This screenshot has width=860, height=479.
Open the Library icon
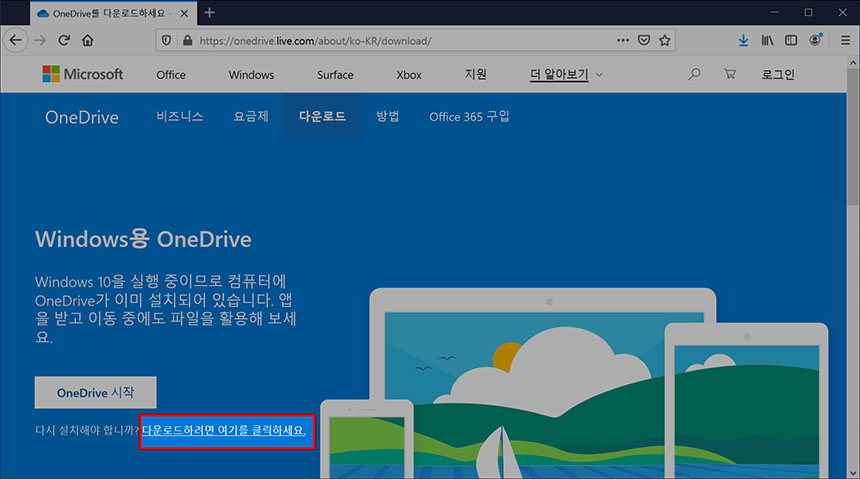pyautogui.click(x=767, y=41)
